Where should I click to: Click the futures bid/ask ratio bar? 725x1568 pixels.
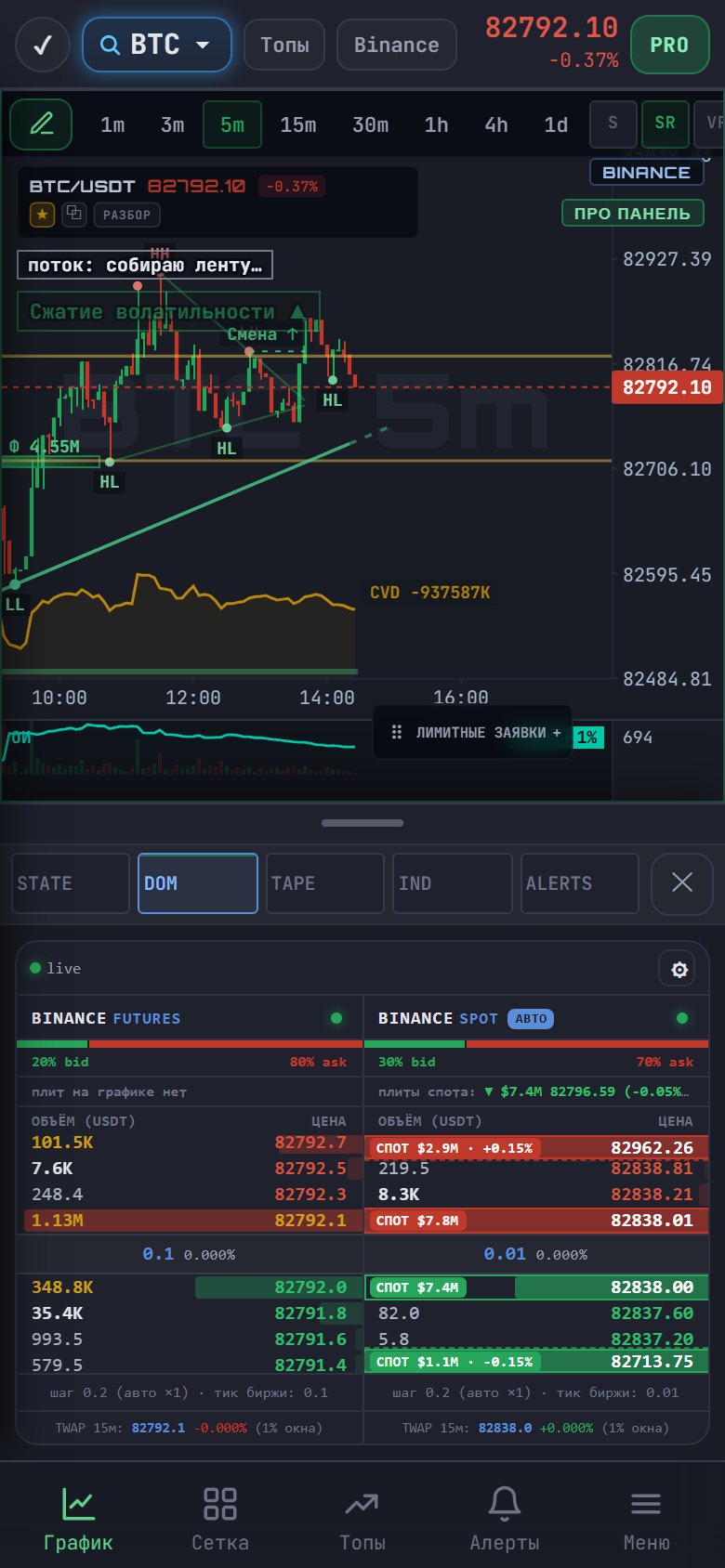point(190,1044)
